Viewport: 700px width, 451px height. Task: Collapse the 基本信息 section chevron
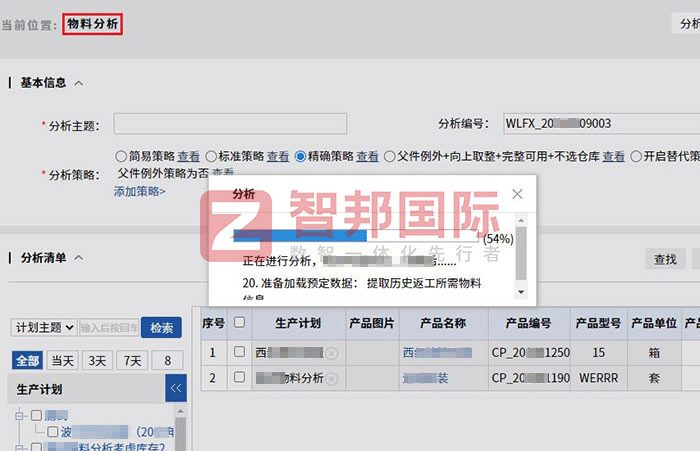[79, 83]
